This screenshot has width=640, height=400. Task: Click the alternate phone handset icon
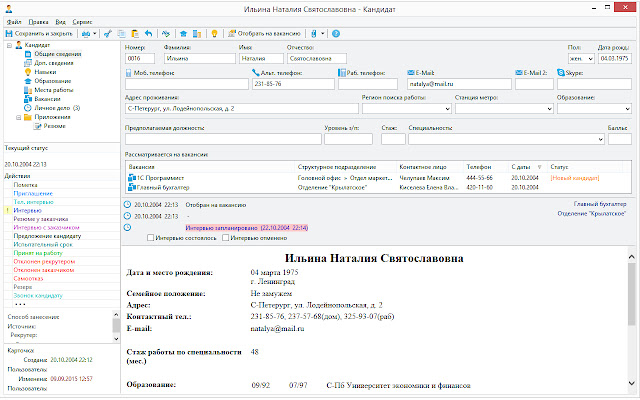[256, 73]
